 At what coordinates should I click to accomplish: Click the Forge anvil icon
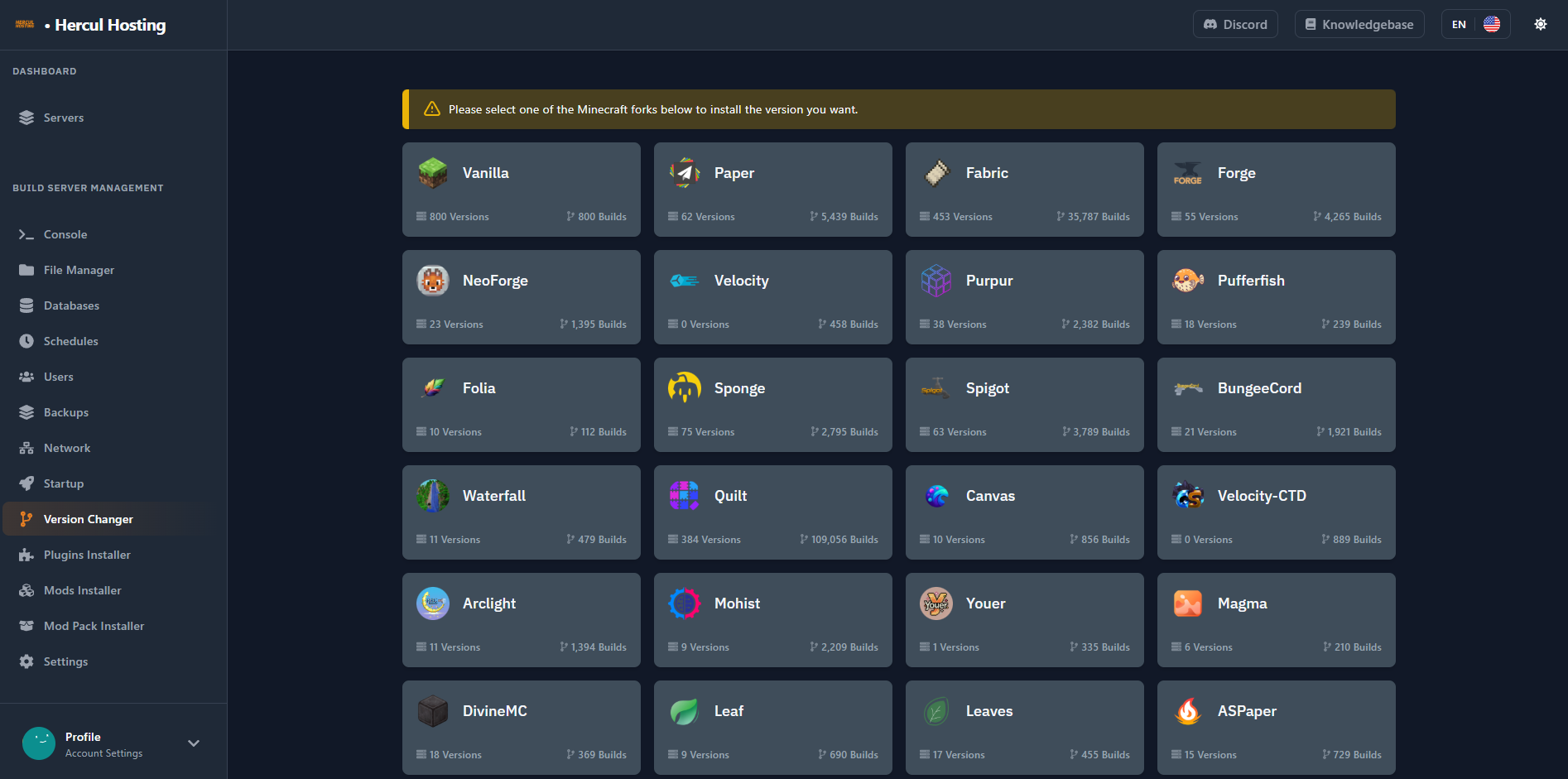click(x=1187, y=173)
